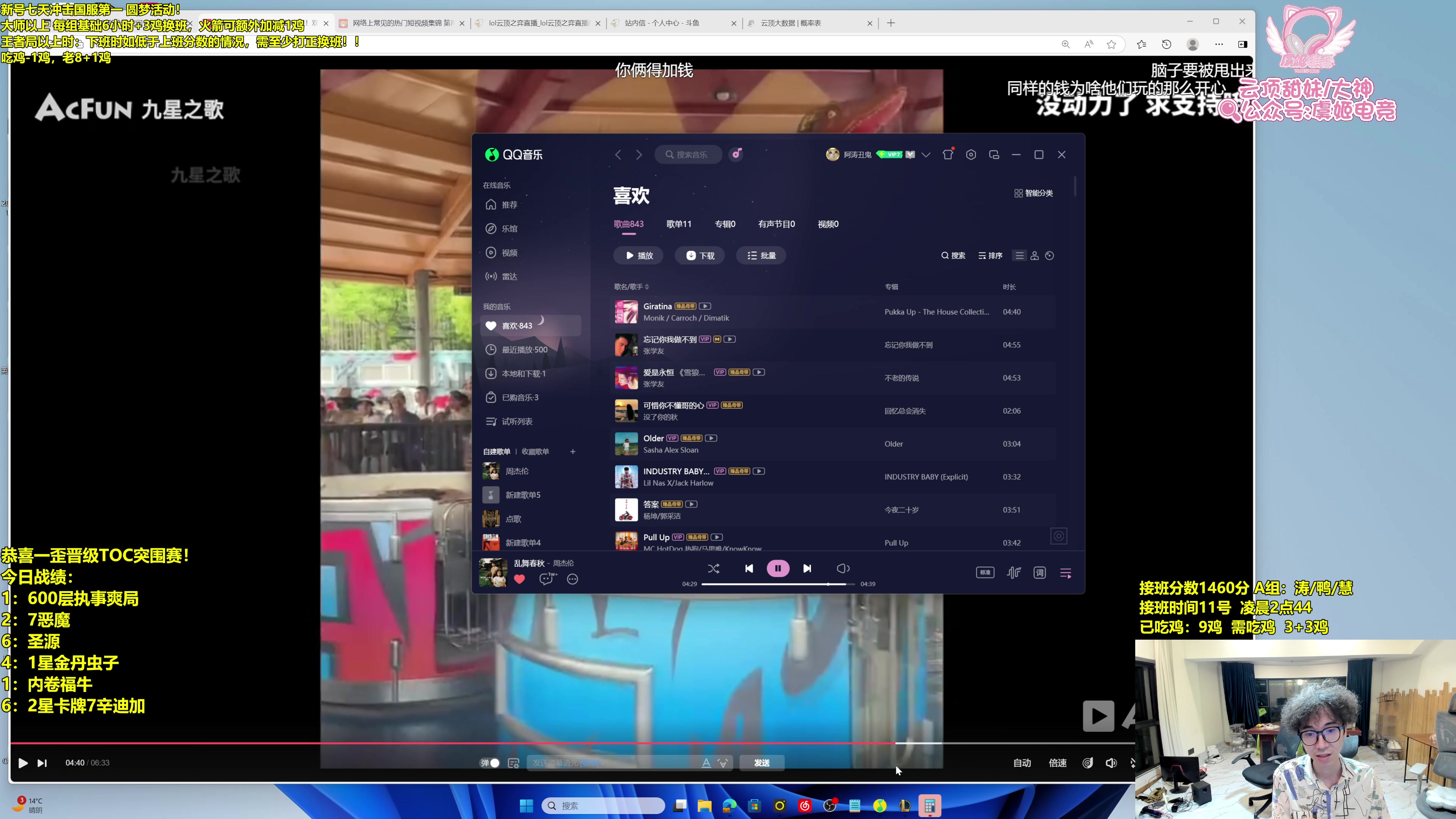1456x819 pixels.
Task: Open the QQ Music volume control
Action: [843, 568]
